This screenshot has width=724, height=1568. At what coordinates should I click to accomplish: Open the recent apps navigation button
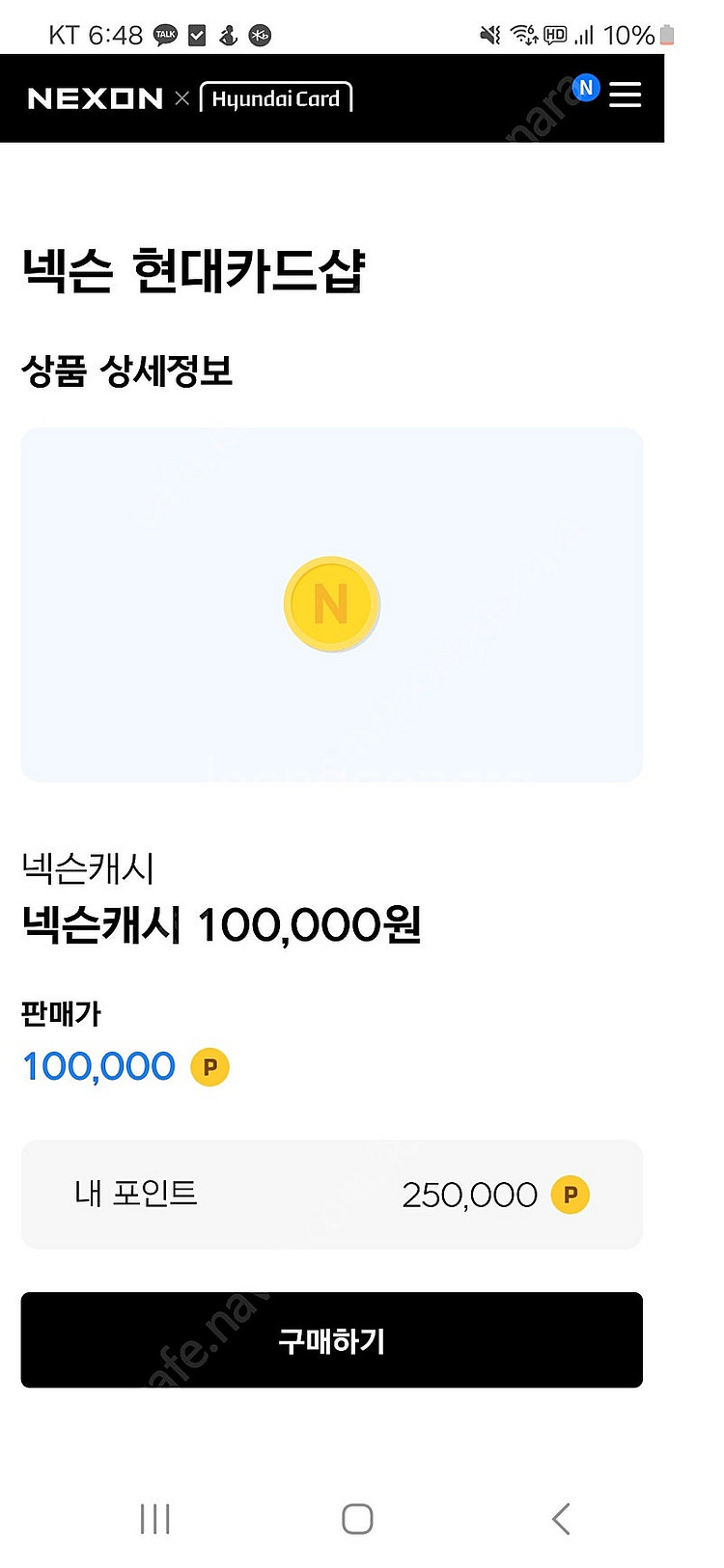pos(155,1519)
